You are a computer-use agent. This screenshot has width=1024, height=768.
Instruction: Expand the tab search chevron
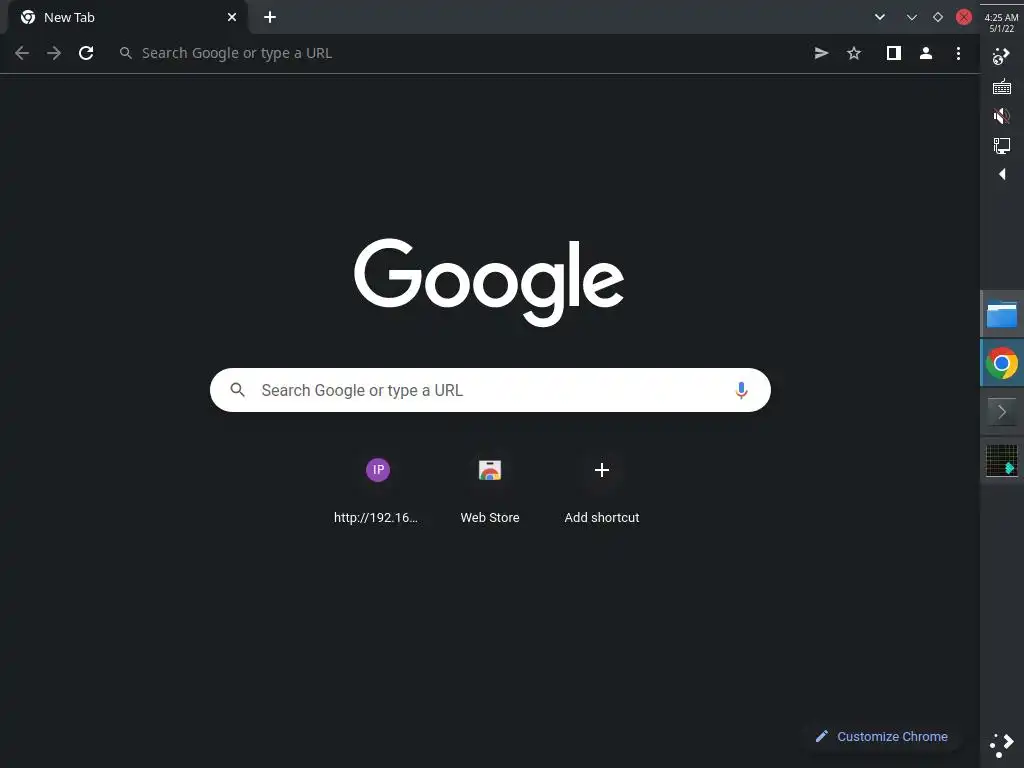click(x=880, y=17)
